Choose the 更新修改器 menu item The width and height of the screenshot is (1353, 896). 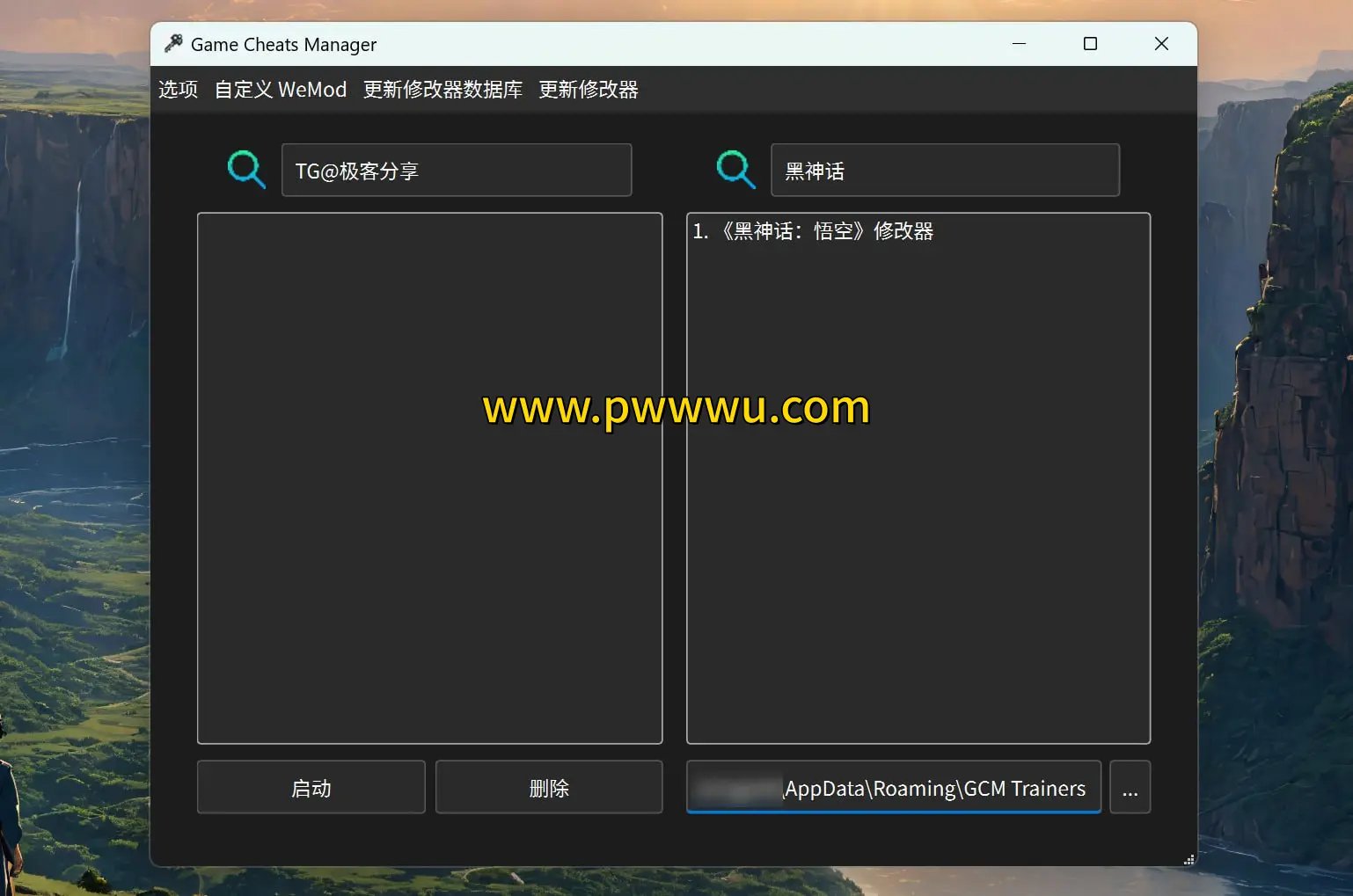click(x=589, y=90)
